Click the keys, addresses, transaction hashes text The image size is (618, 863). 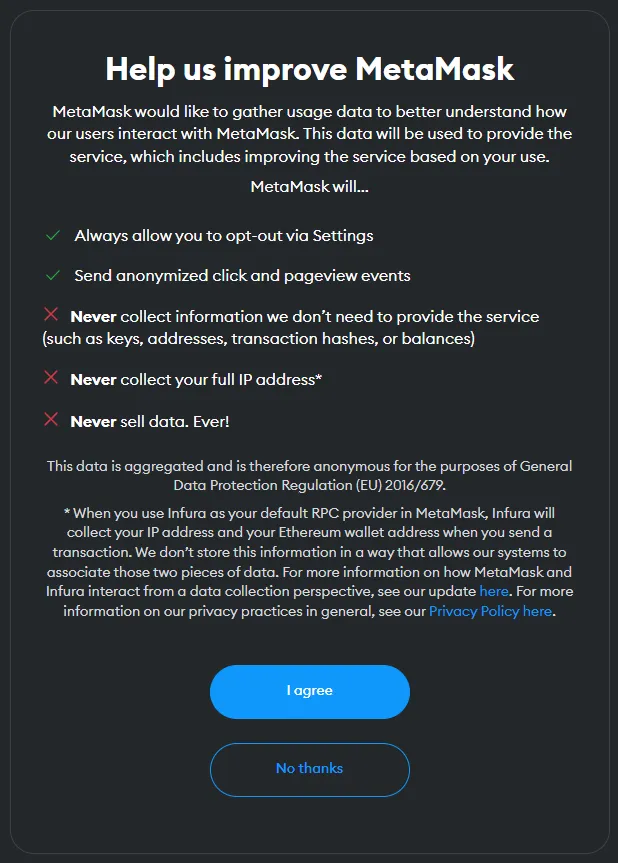coord(259,338)
